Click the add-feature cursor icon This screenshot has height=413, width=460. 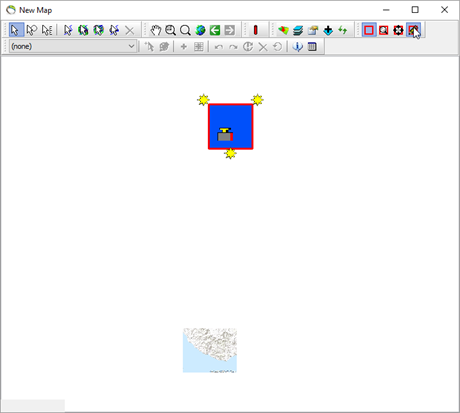(x=149, y=47)
